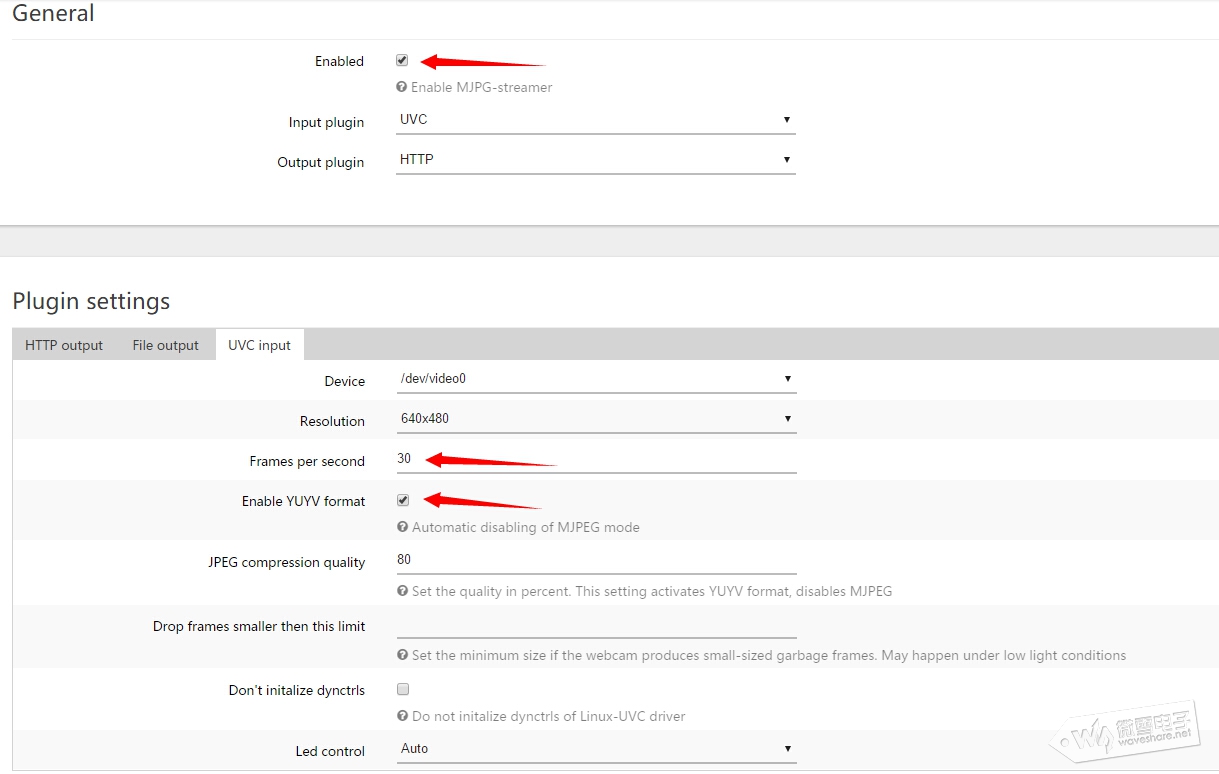
Task: Select the UVC input tab
Action: [x=259, y=345]
